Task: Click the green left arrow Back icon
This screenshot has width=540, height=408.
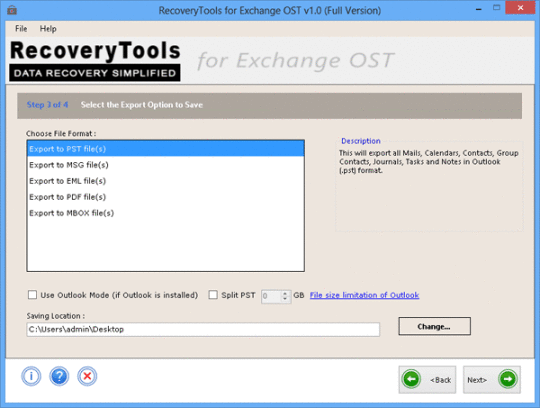Action: [x=411, y=379]
